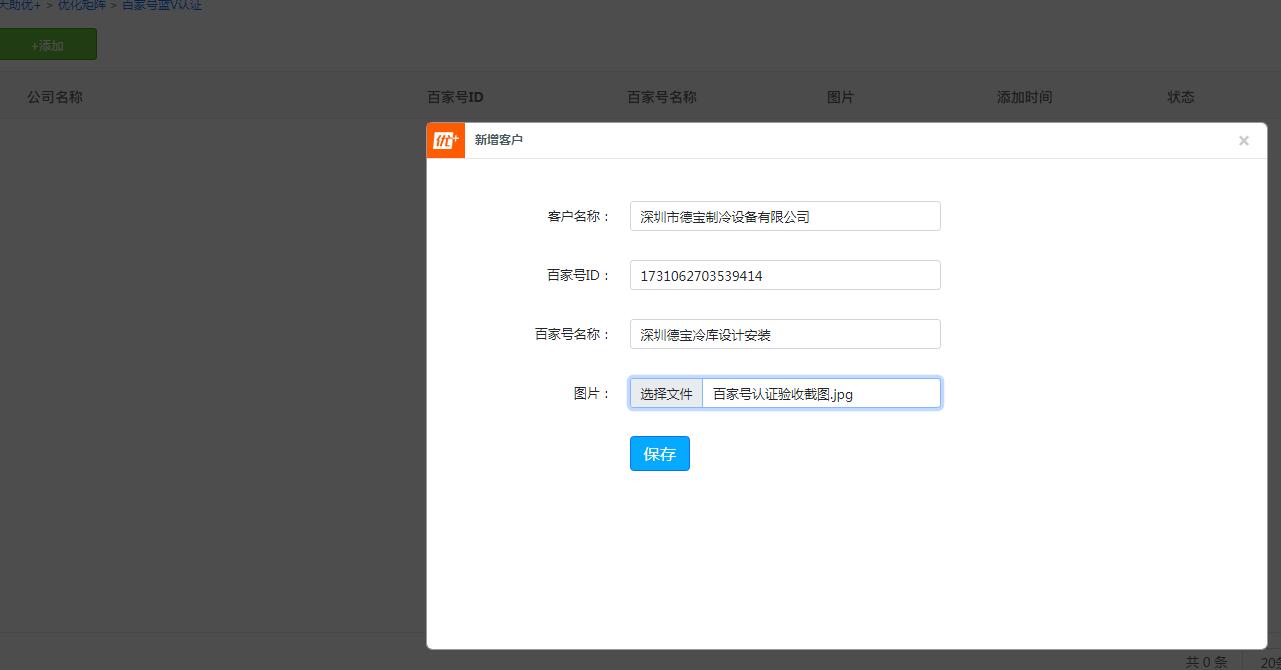Click the 客户名称 input field

785,216
